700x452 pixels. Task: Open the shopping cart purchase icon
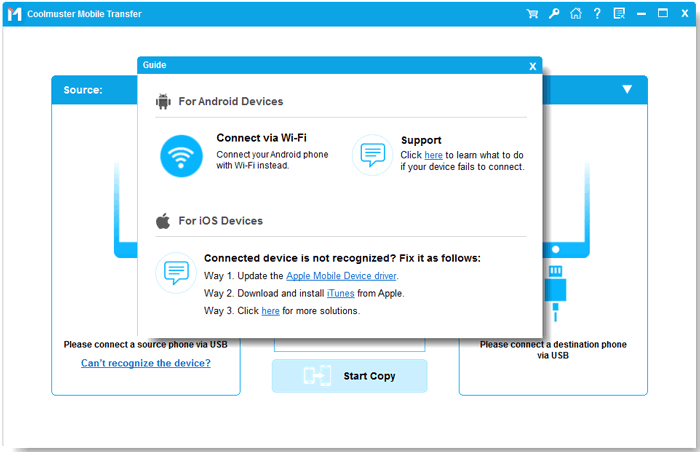[532, 14]
